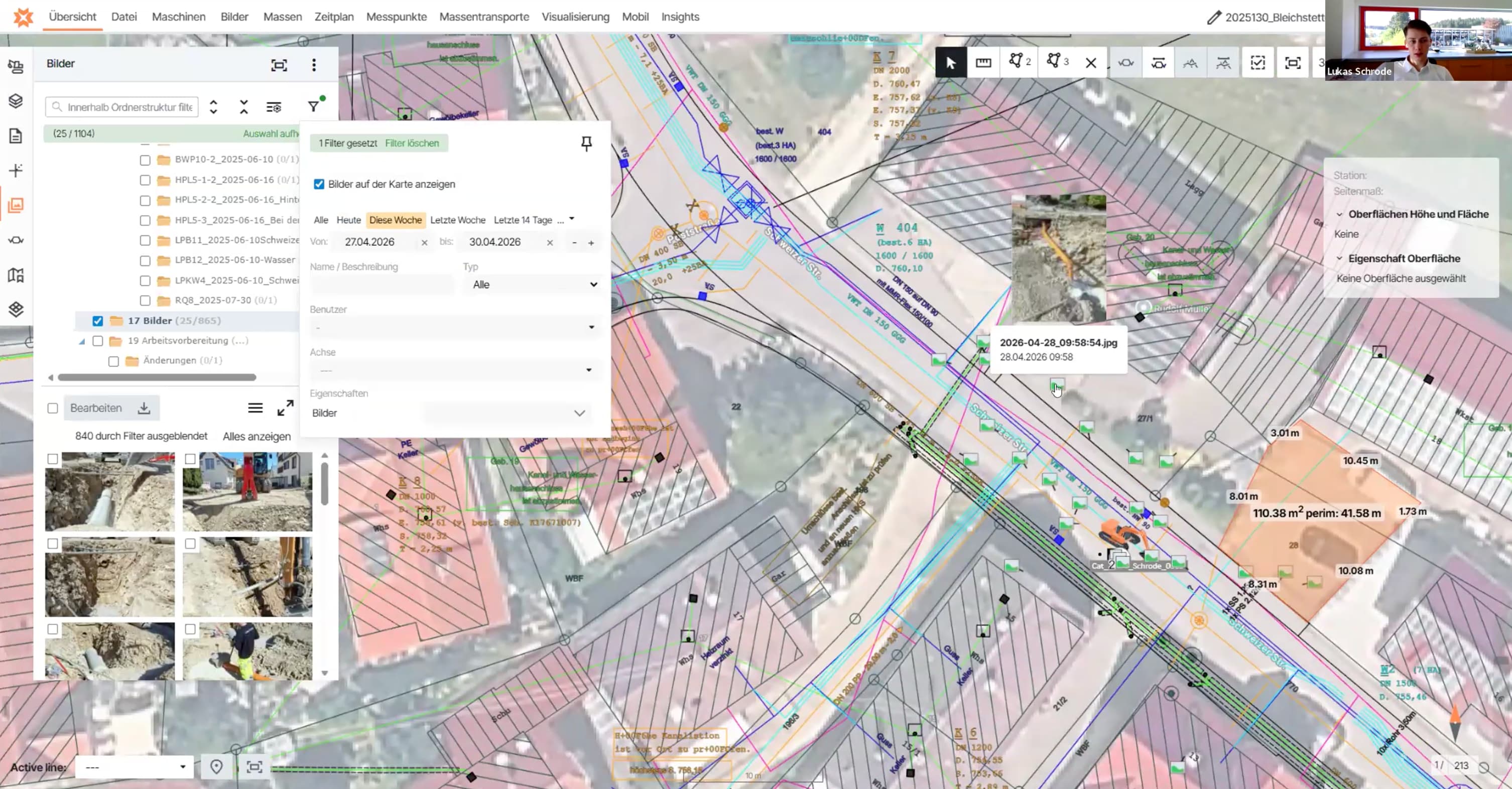Open the Typ dropdown showing Alle
Screen dimensions: 1512x789
(x=533, y=285)
